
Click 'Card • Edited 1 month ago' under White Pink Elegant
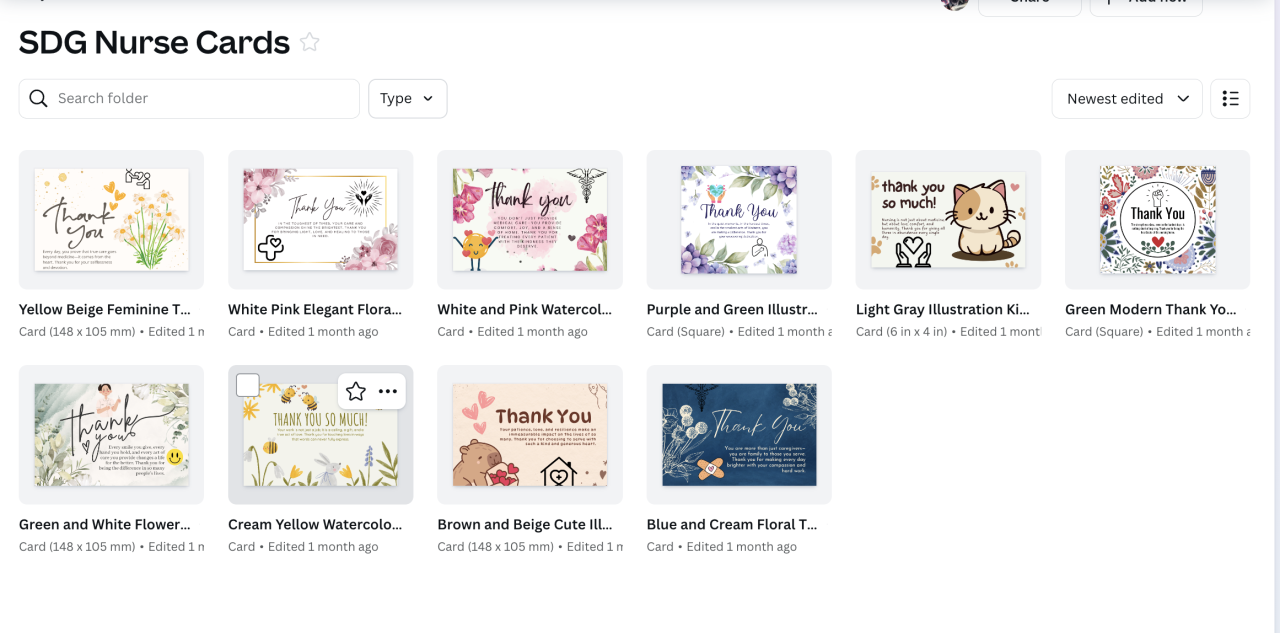tap(303, 332)
